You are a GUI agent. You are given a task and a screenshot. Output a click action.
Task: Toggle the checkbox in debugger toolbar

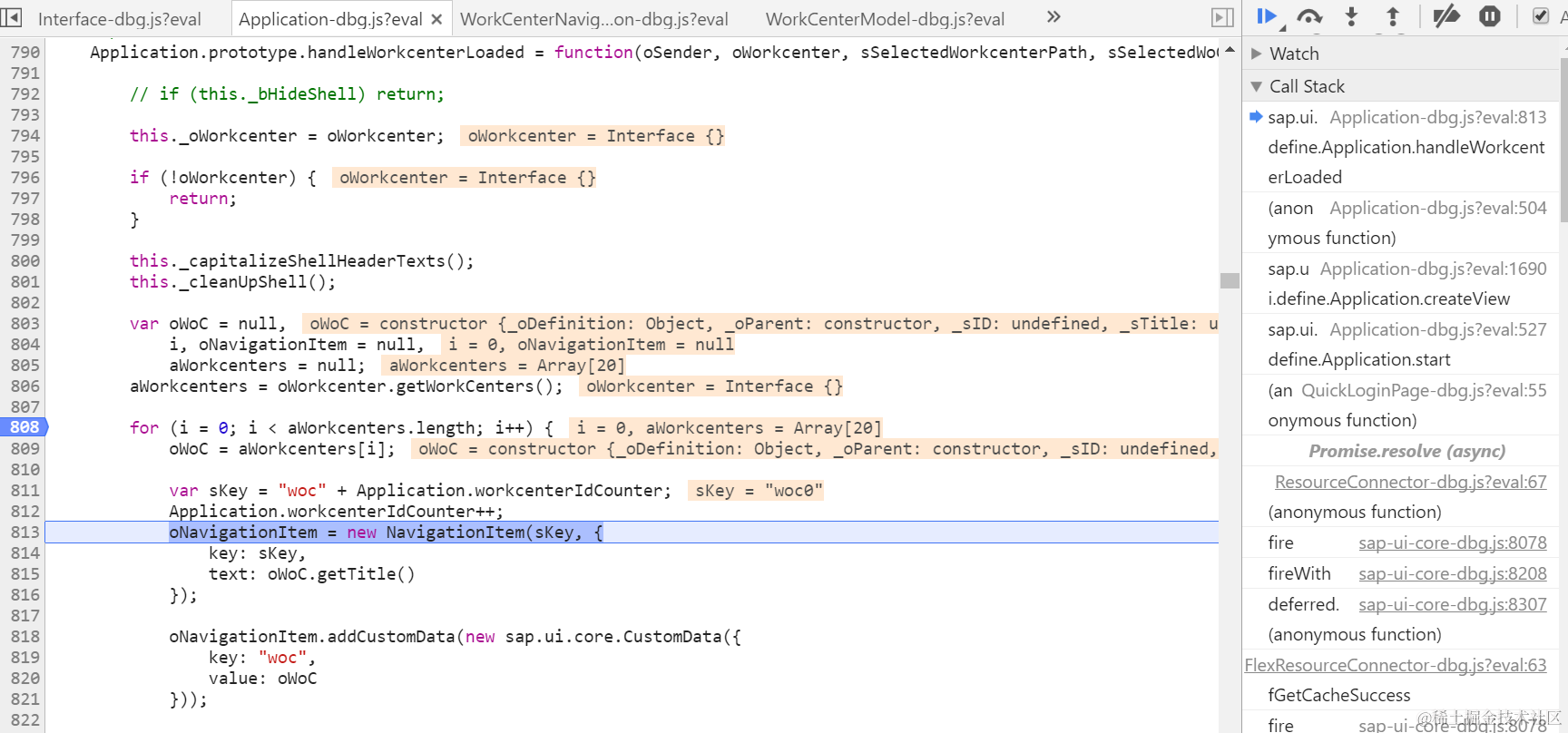tap(1540, 16)
